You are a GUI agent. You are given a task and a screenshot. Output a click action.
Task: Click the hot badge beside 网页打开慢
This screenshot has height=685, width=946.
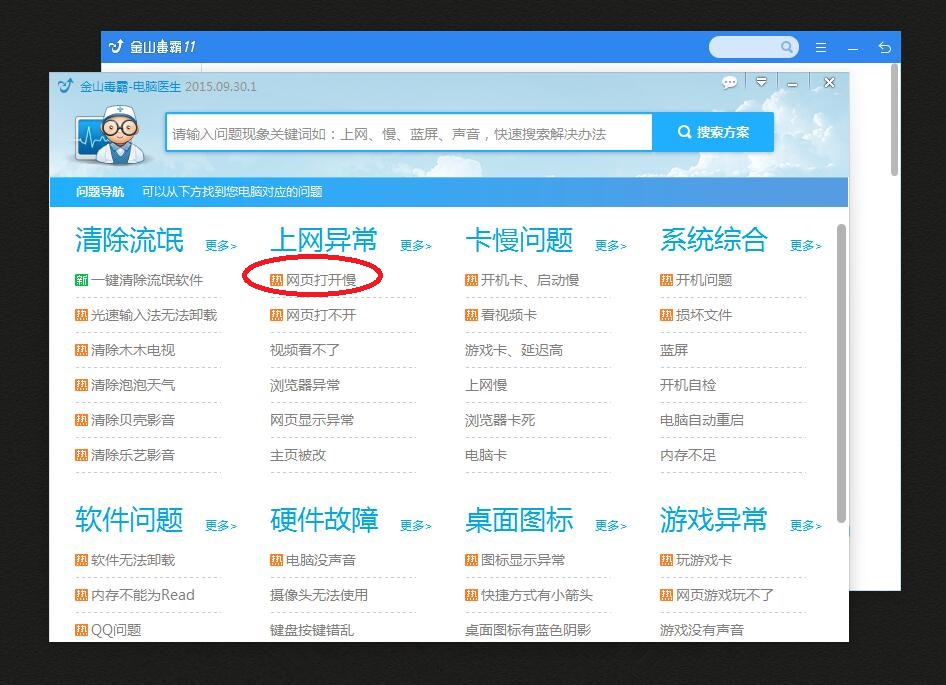click(276, 280)
